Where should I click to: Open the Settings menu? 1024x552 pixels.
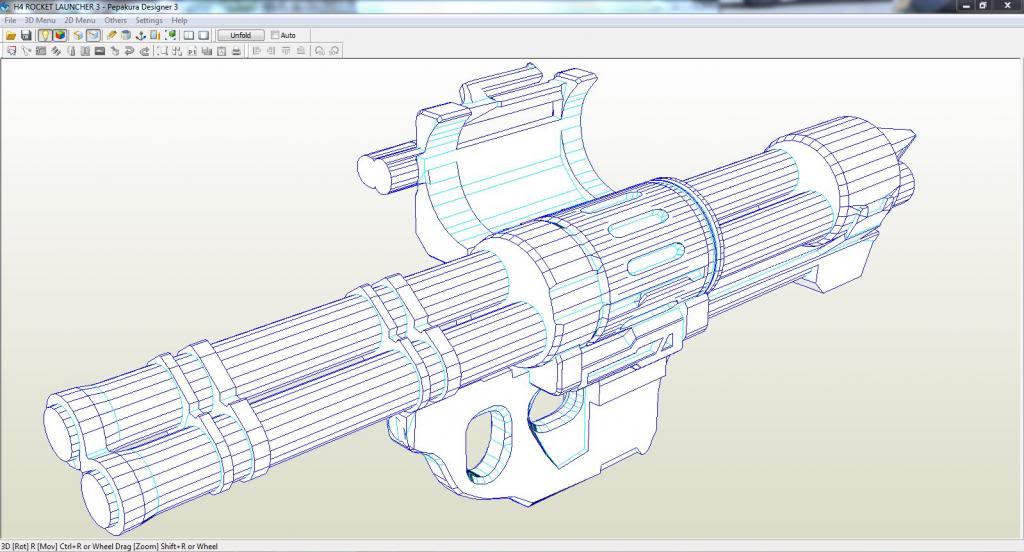tap(149, 20)
